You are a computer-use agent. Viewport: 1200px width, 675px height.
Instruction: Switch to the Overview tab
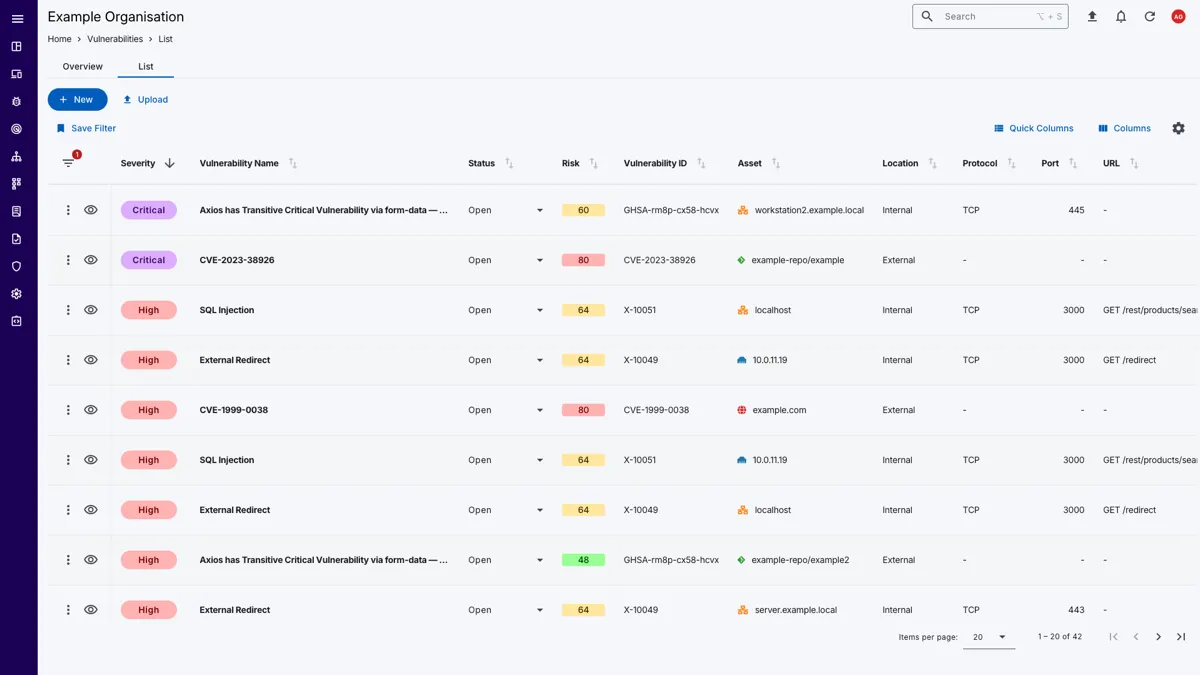(82, 67)
